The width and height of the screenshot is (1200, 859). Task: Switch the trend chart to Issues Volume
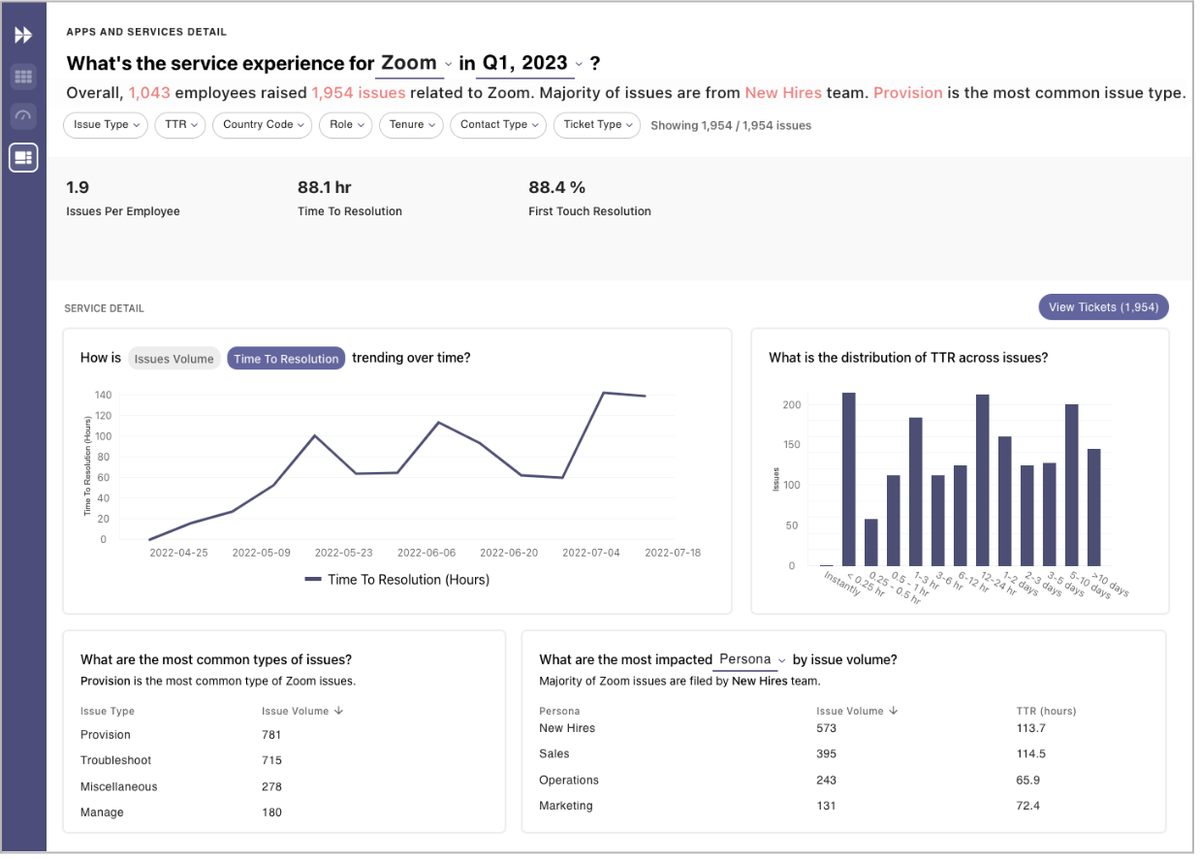[174, 357]
